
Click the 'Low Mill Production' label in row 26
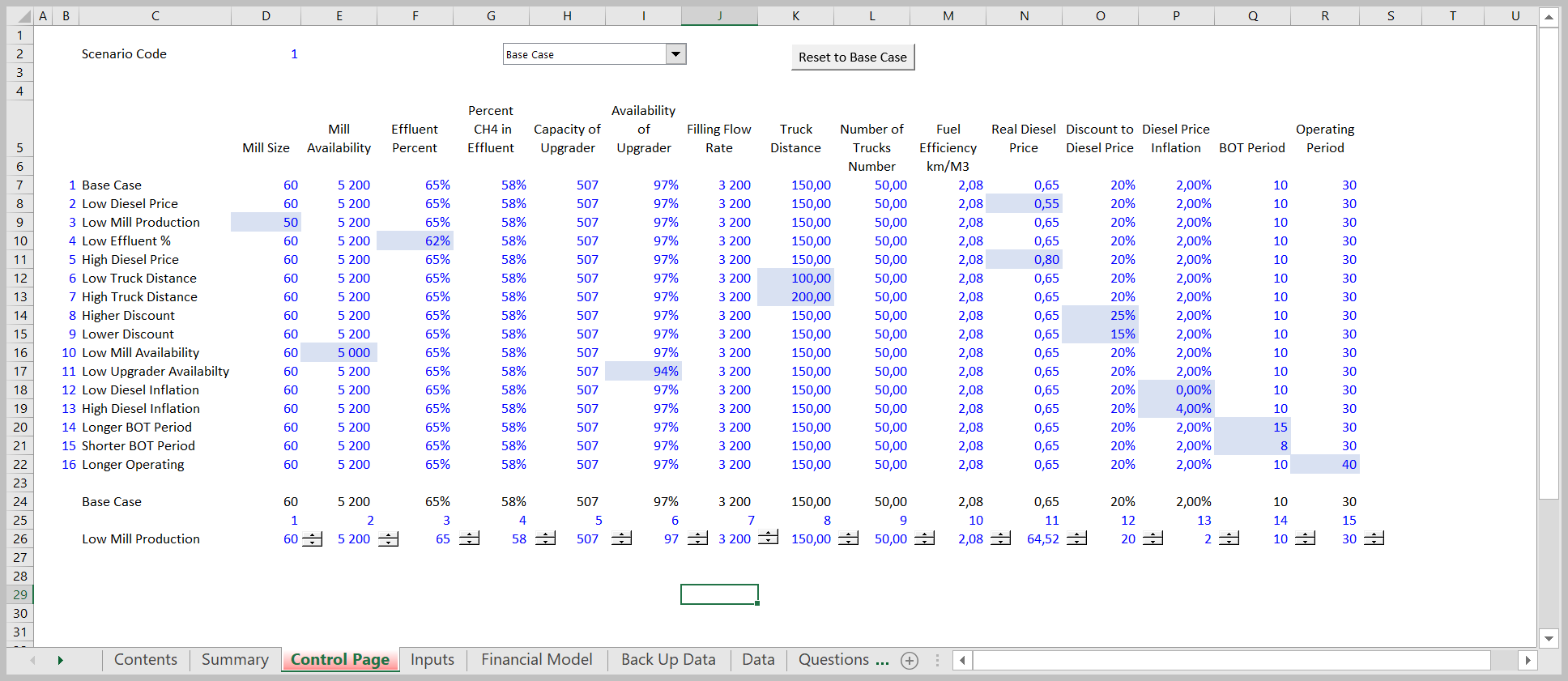141,538
